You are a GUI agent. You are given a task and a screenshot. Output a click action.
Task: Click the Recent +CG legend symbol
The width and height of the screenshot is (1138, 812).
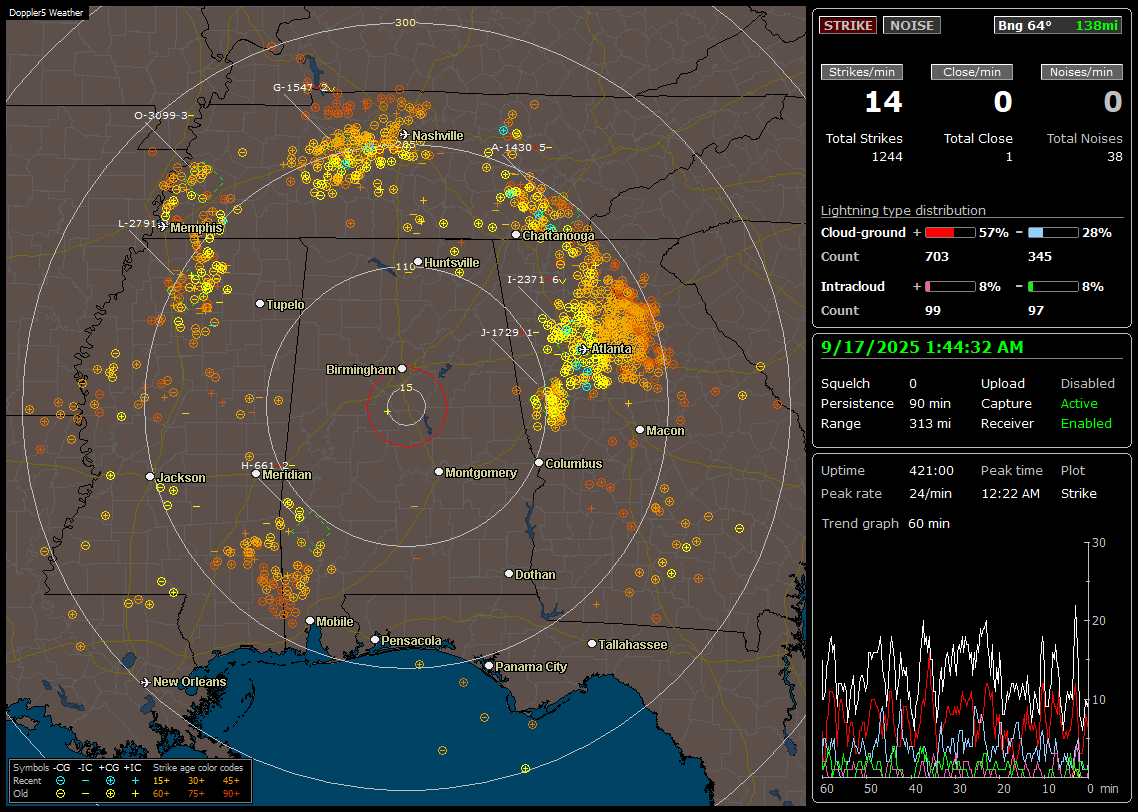pyautogui.click(x=110, y=781)
